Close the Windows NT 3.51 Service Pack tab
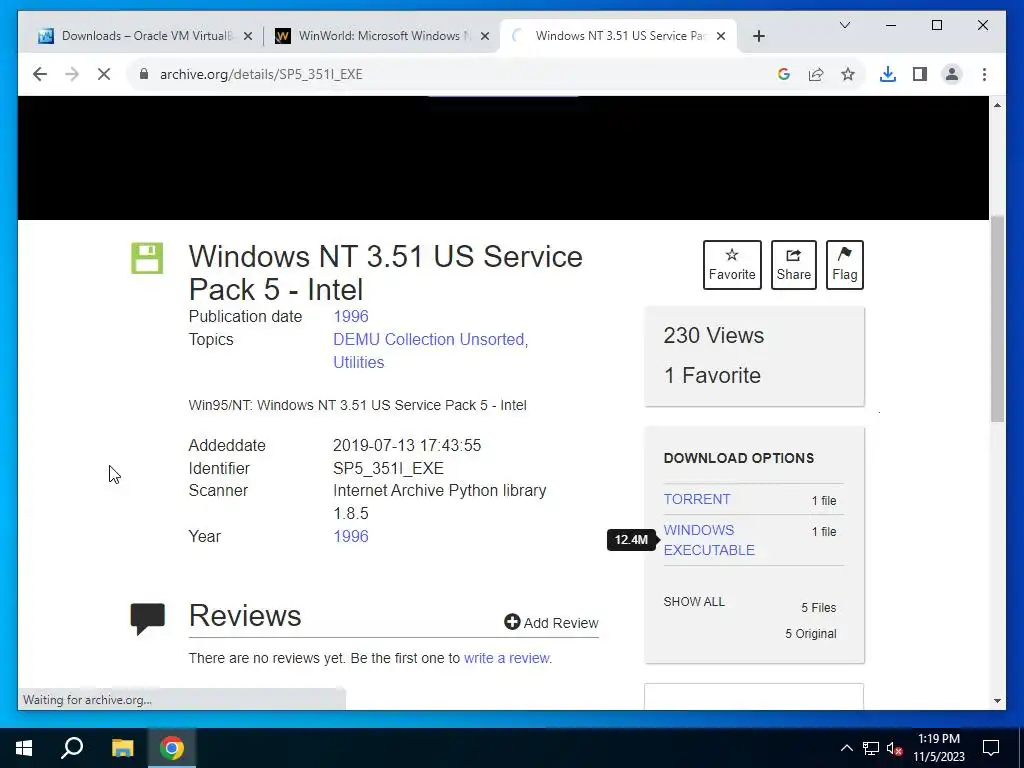Screen dimensions: 1024x768 (x=721, y=37)
